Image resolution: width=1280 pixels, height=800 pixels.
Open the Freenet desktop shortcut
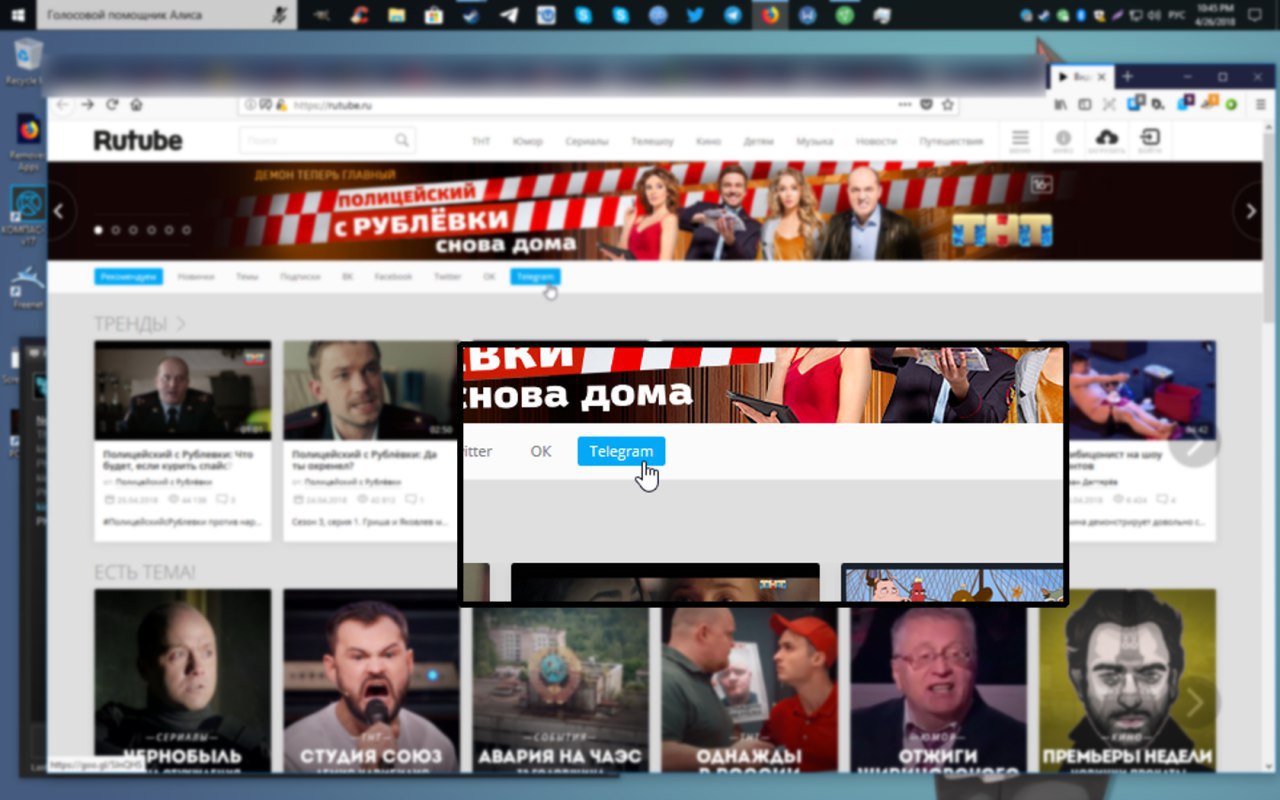(27, 287)
